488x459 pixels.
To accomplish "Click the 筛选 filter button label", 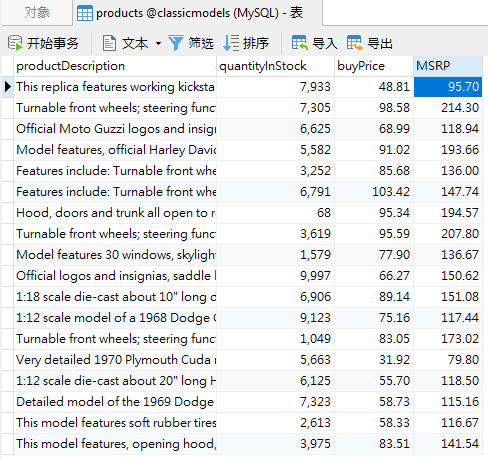I will coord(201,43).
